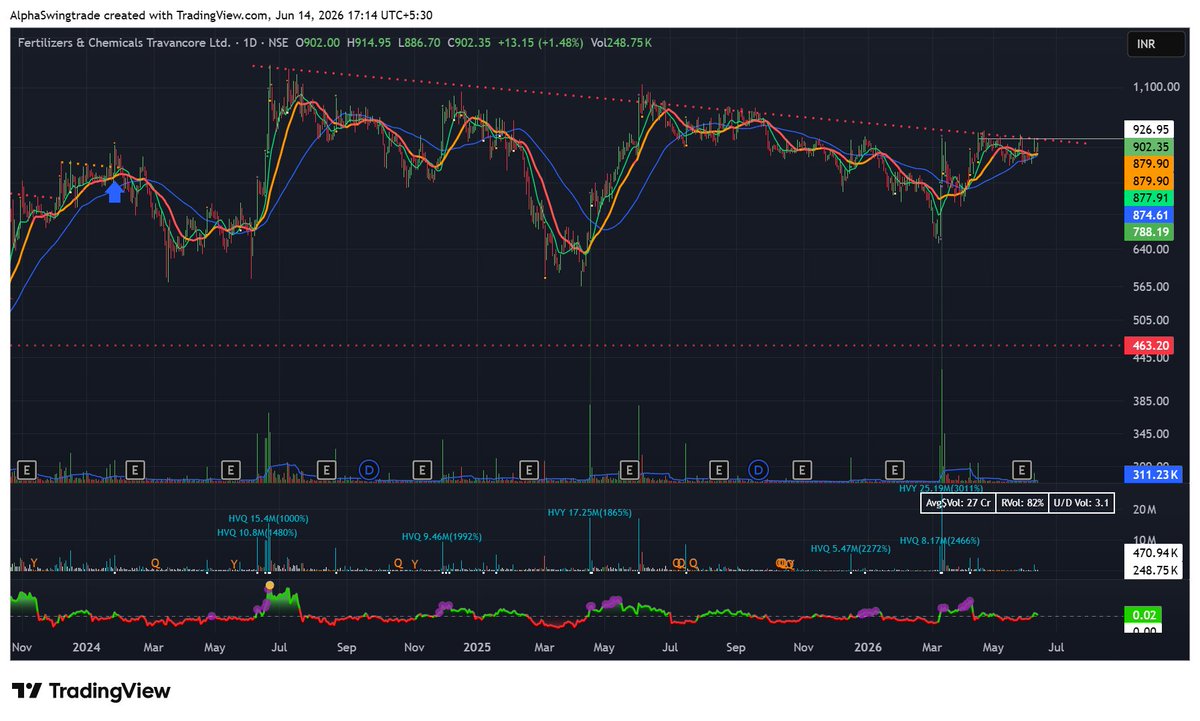
Task: Open the latest earnings E marker in 2026
Action: click(1022, 468)
